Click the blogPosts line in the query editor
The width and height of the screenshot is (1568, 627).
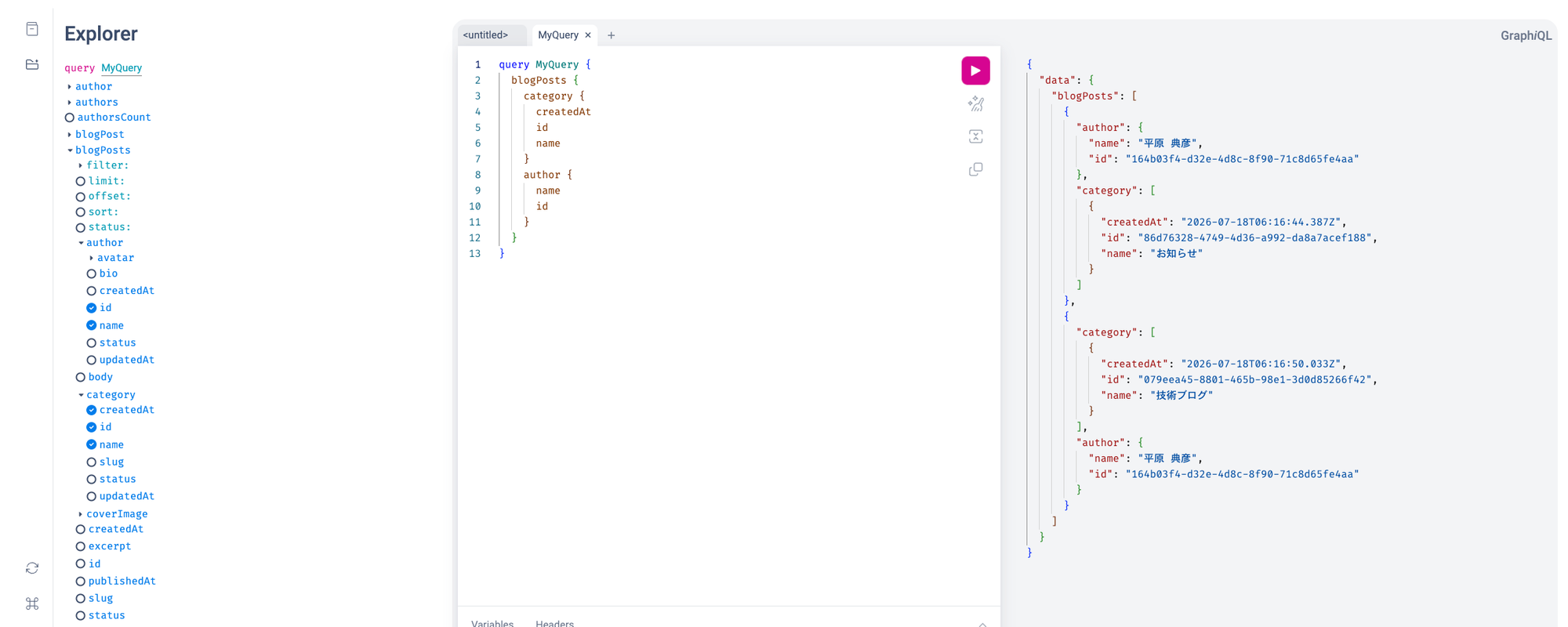point(539,81)
